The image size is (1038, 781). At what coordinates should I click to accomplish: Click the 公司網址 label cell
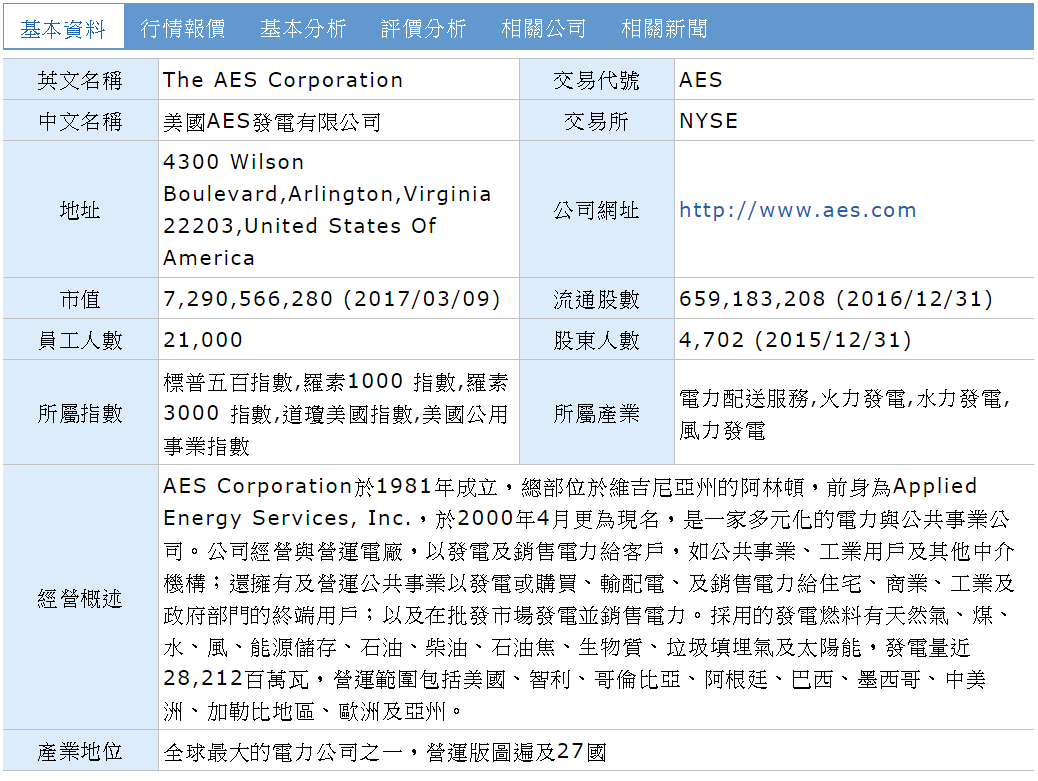pyautogui.click(x=596, y=210)
